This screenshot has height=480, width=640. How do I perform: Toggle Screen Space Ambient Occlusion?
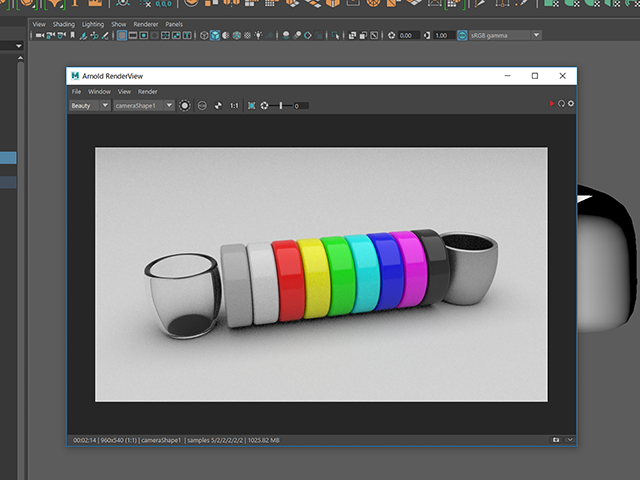[x=286, y=36]
